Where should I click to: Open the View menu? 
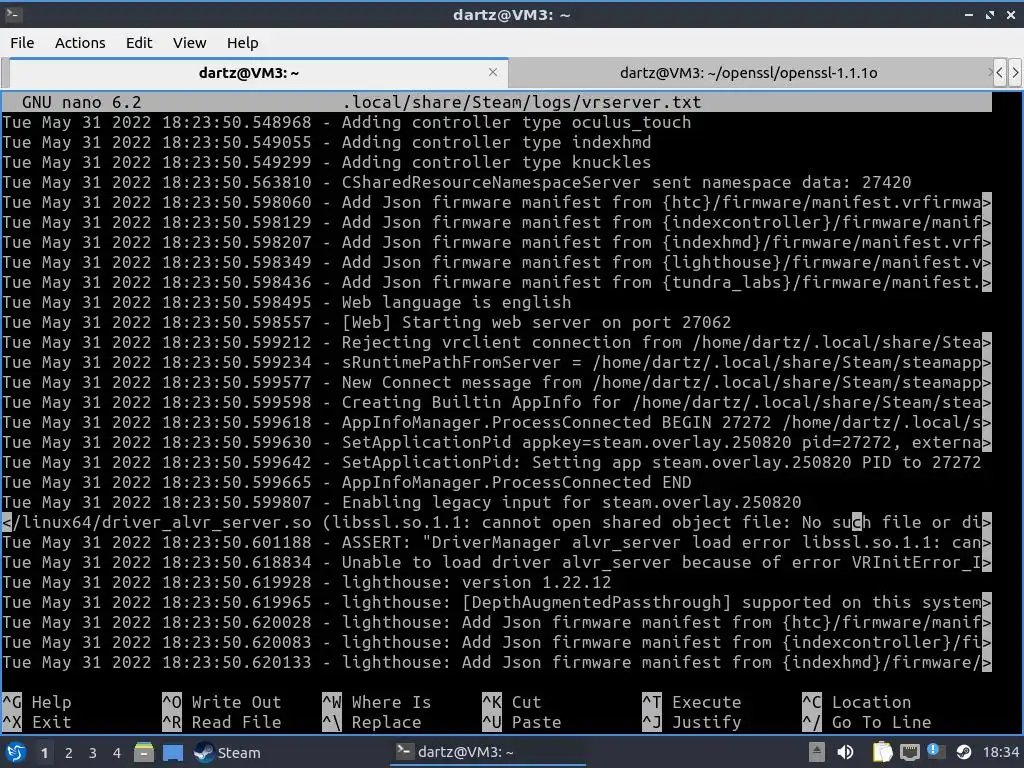pos(189,43)
